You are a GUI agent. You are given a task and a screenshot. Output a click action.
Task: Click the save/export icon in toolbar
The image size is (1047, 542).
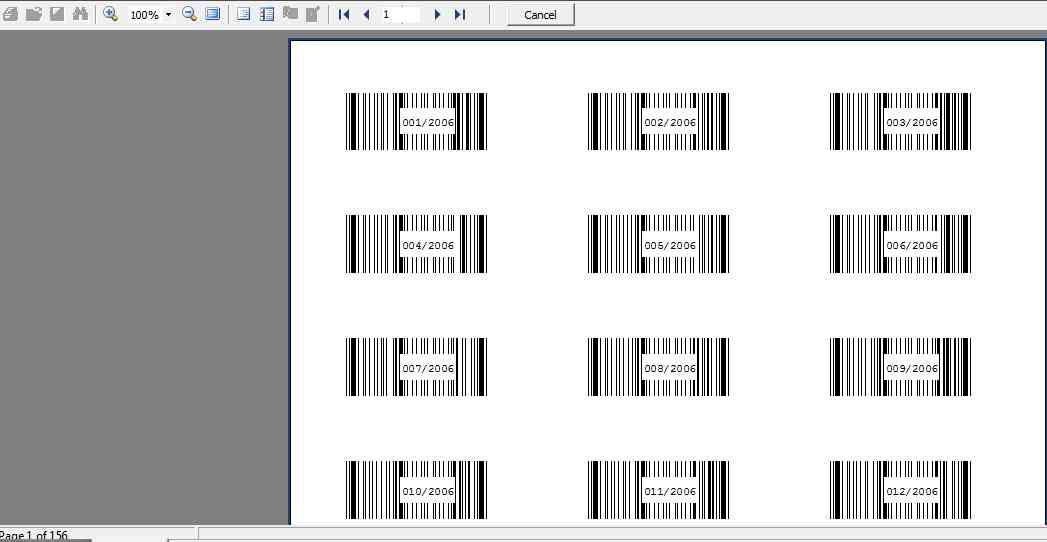57,14
